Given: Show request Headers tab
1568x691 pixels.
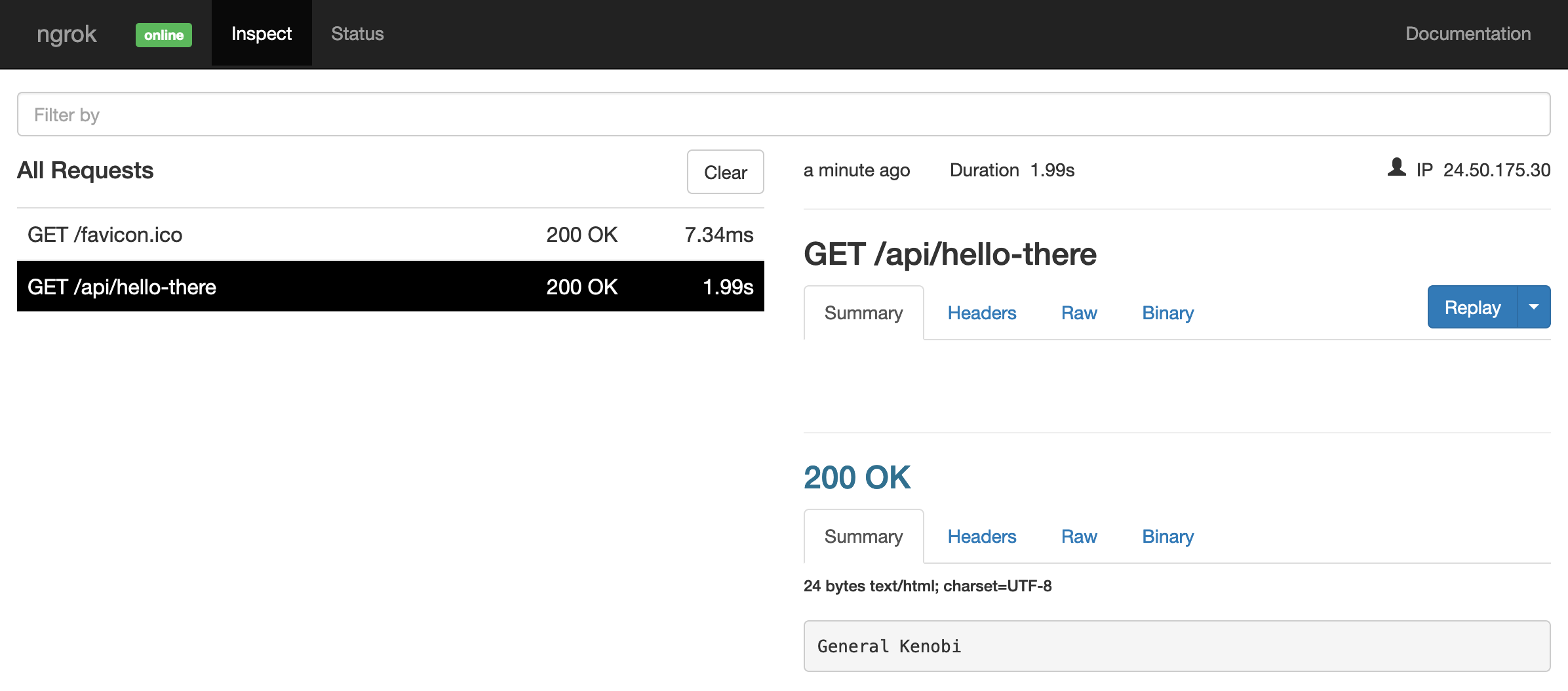Looking at the screenshot, I should pos(981,313).
